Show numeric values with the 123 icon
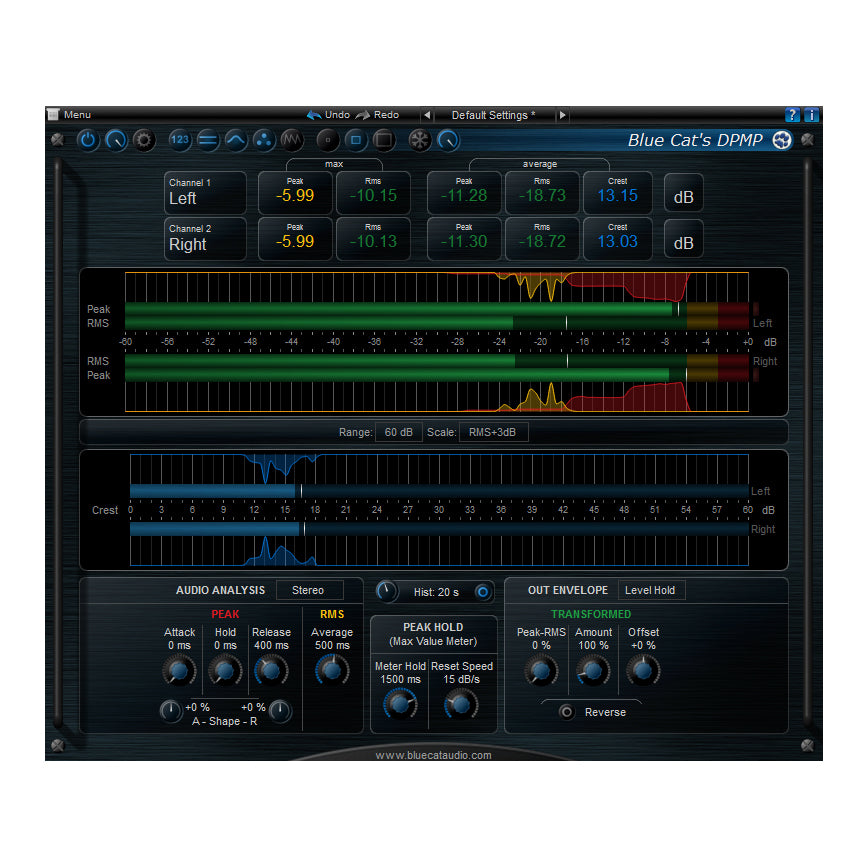The width and height of the screenshot is (868, 868). click(x=180, y=140)
